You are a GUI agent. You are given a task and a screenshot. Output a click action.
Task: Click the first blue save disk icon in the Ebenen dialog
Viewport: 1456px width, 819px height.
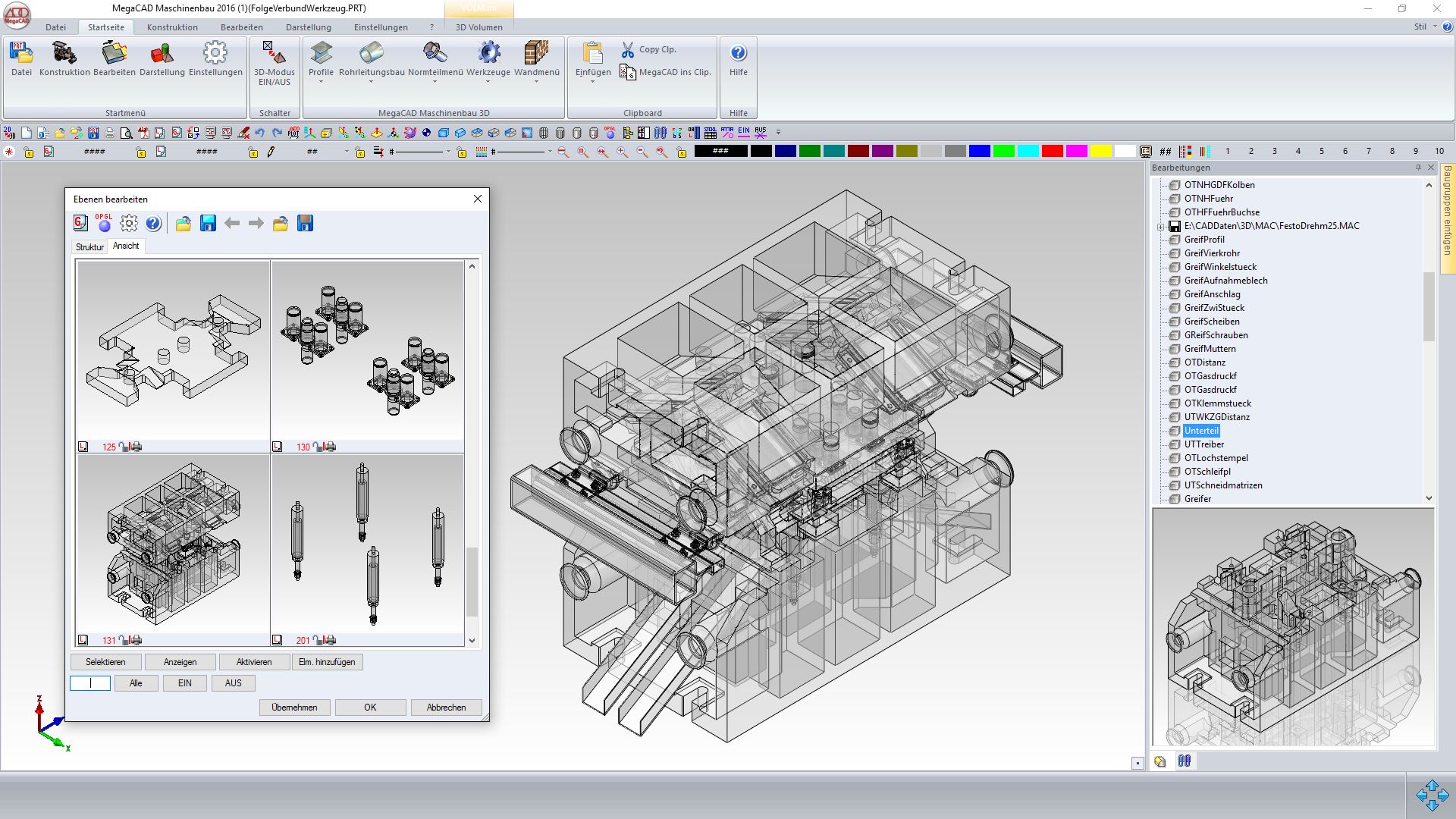208,223
